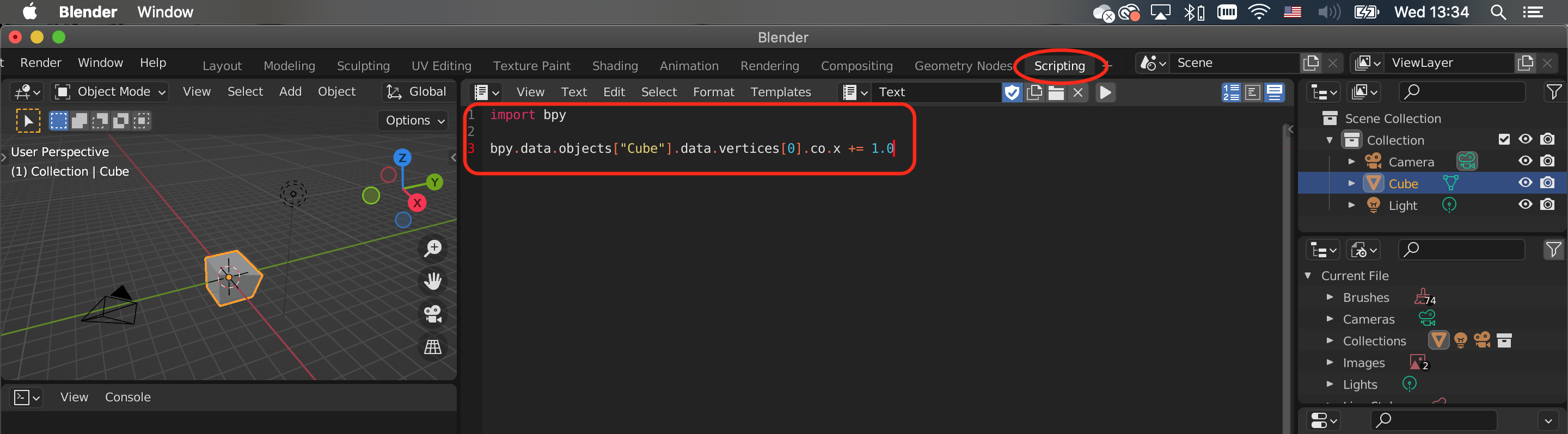Viewport: 1568px width, 434px height.
Task: Open the Console menu
Action: (128, 397)
